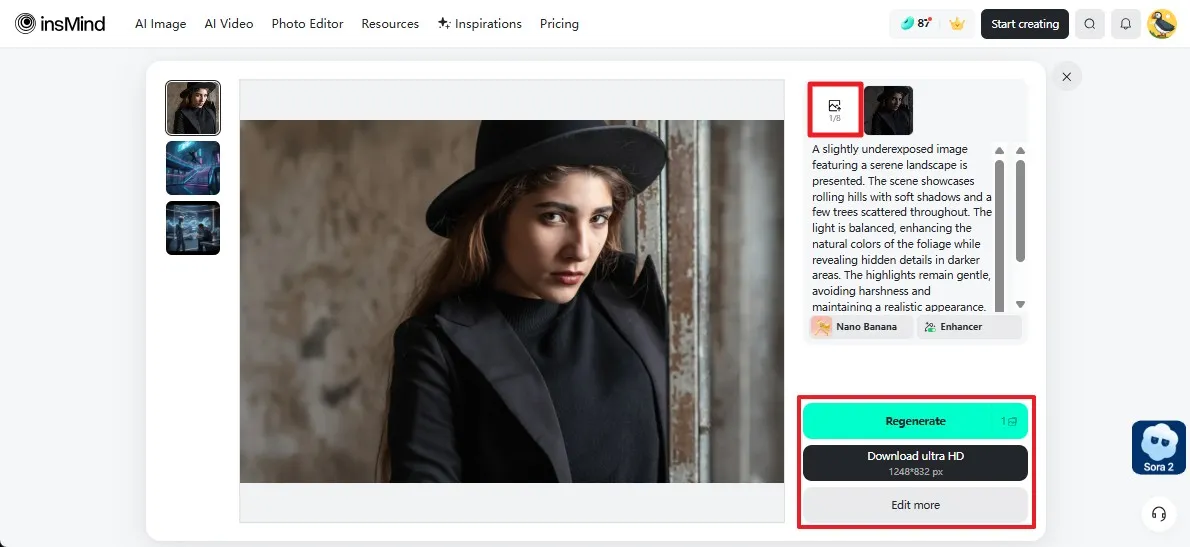Open the notifications bell icon
The height and width of the screenshot is (547, 1190).
click(x=1125, y=24)
